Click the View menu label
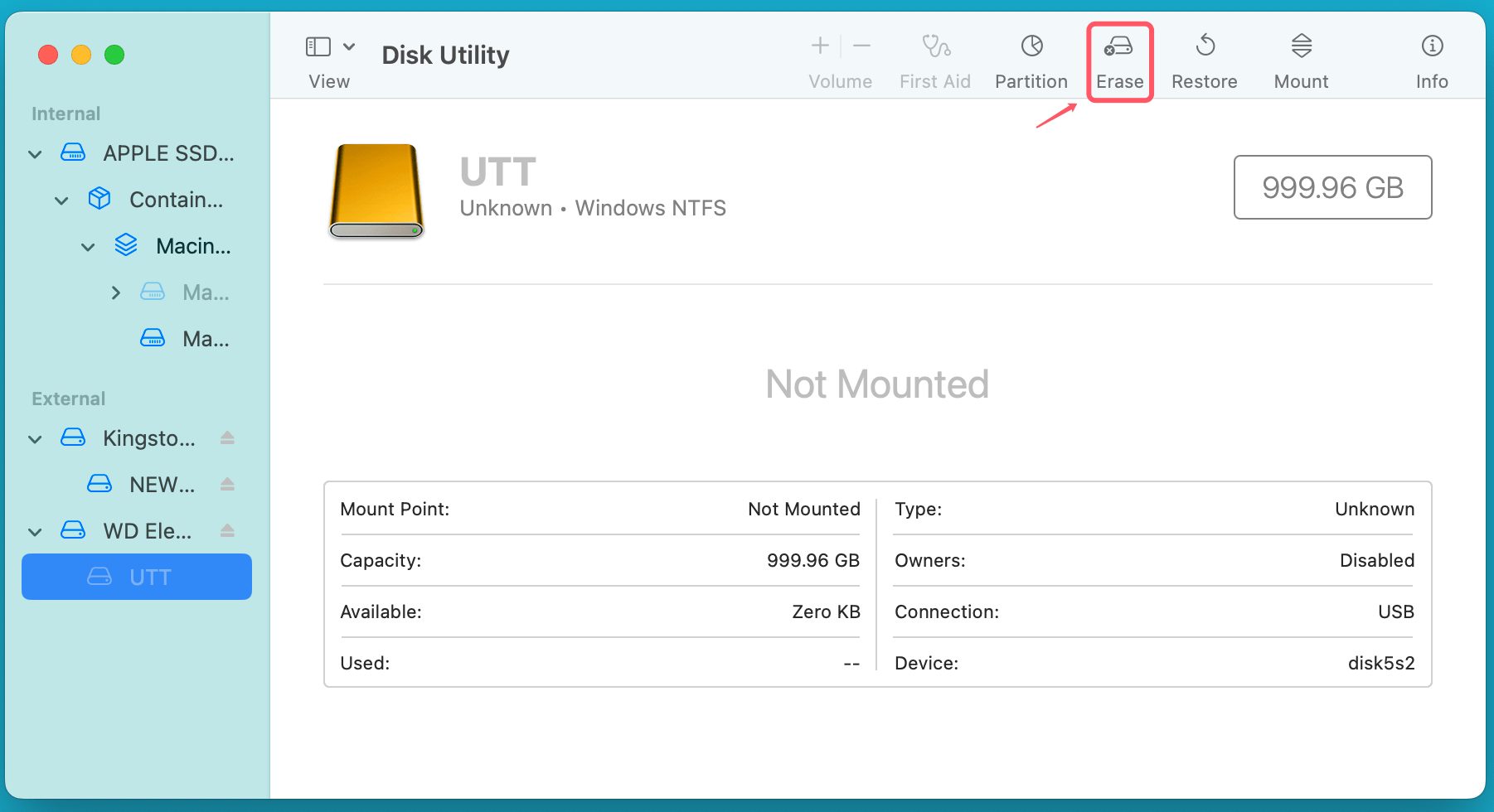 coord(329,81)
